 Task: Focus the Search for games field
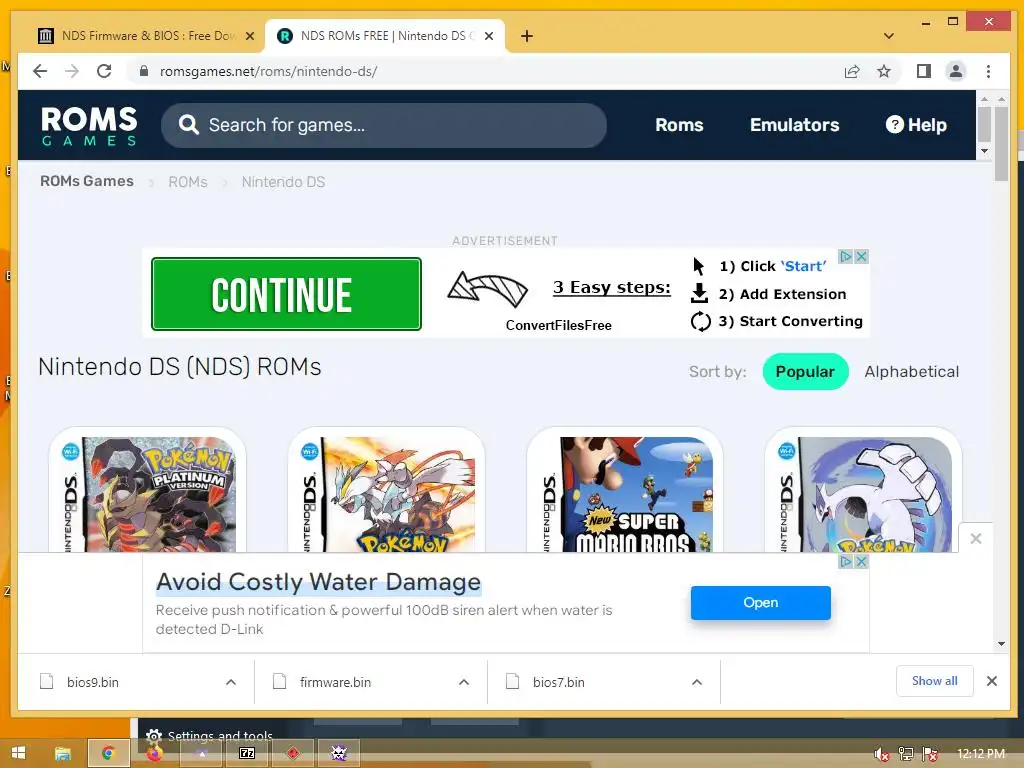(x=384, y=125)
